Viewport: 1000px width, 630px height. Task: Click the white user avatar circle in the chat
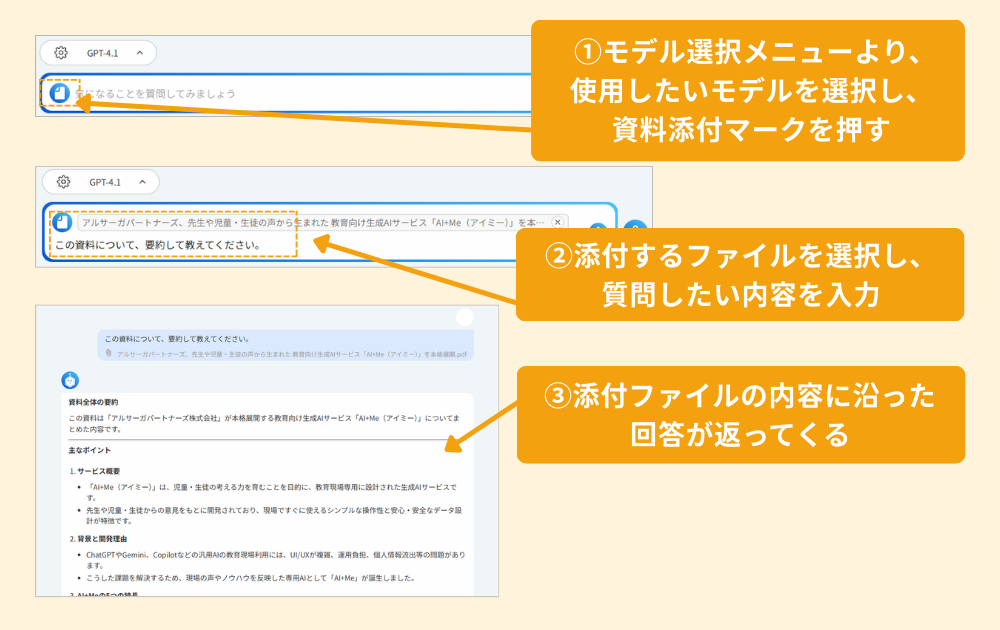click(x=464, y=319)
